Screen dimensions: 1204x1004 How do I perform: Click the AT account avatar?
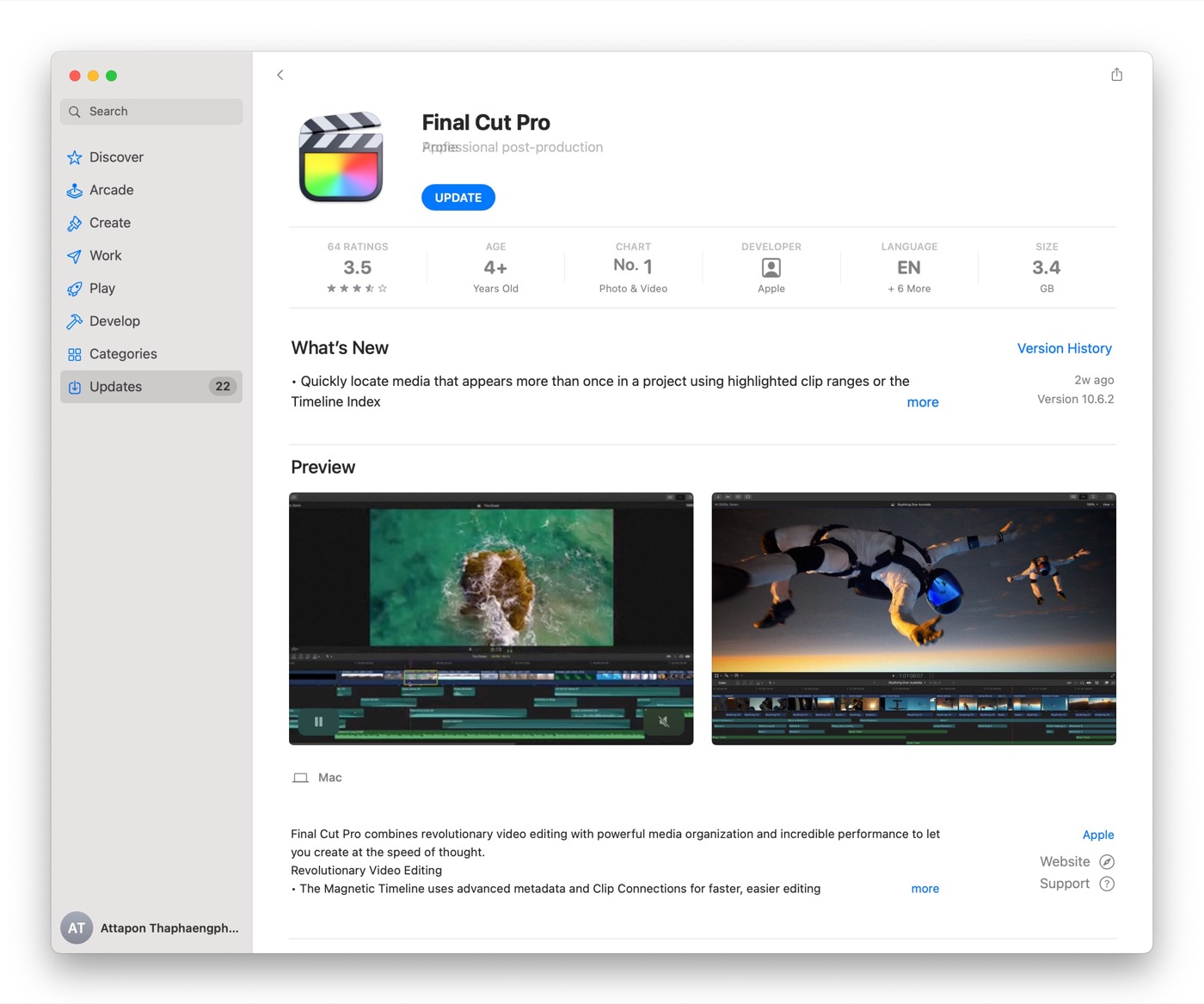[x=77, y=927]
